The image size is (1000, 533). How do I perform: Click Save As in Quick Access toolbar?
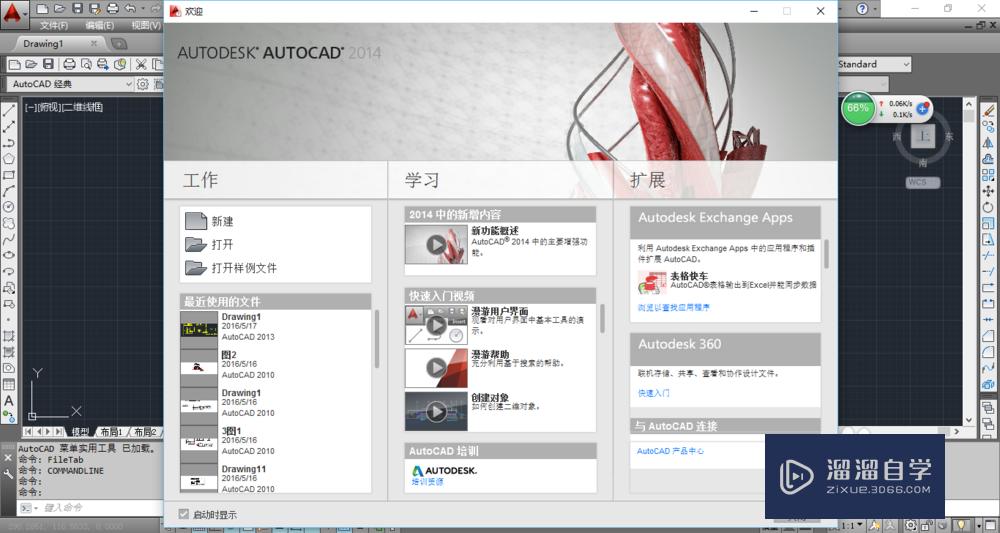(x=95, y=8)
